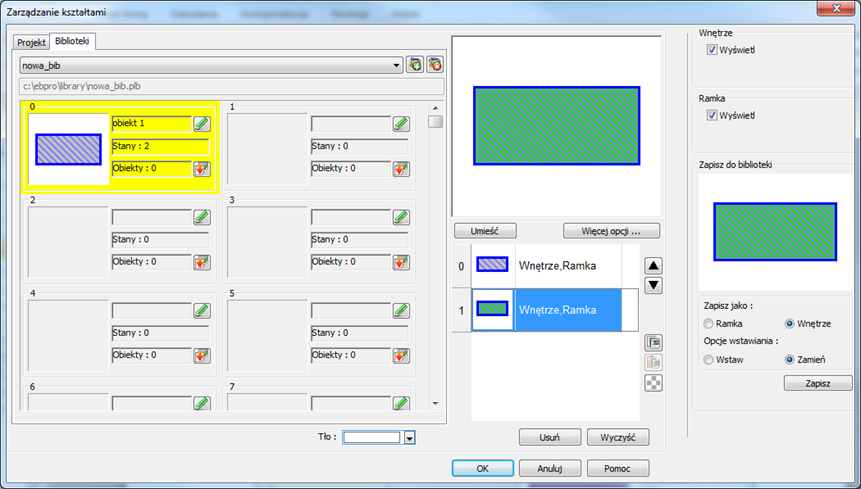The image size is (861, 489).
Task: Click the Wyczyść button
Action: [618, 437]
